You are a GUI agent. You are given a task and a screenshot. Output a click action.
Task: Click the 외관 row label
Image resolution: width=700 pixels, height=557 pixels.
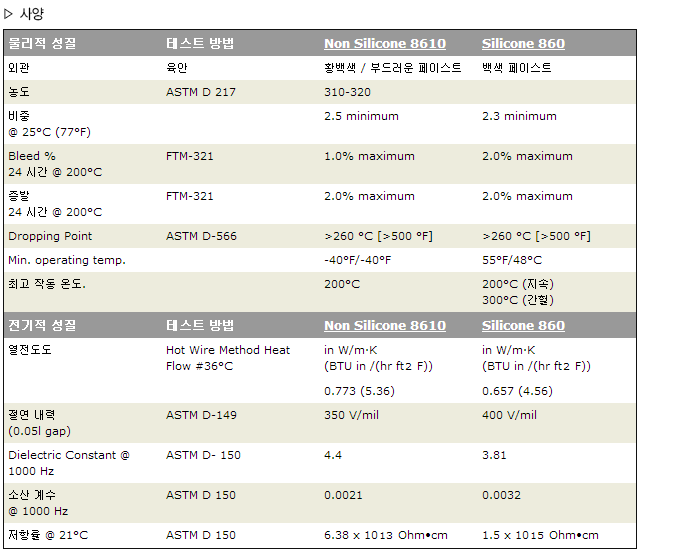(19, 68)
